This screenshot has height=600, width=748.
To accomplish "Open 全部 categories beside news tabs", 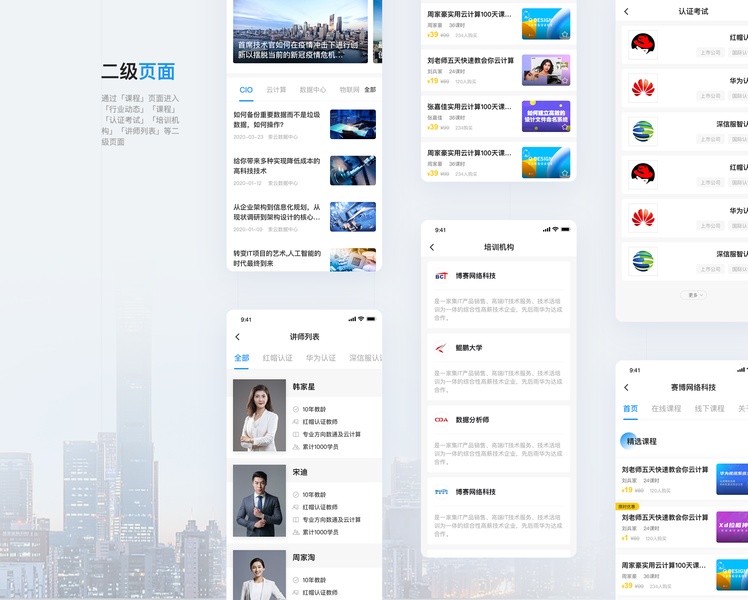I will (x=370, y=90).
